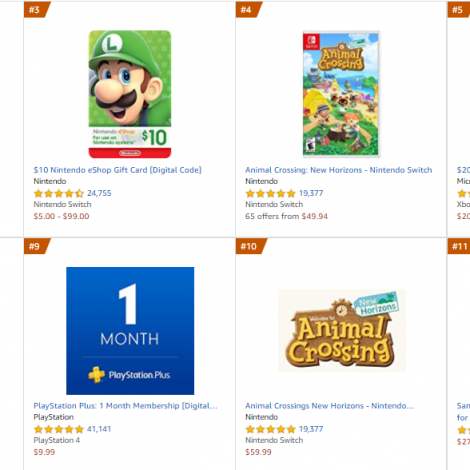View star rating for #10 Animal Crossing
The width and height of the screenshot is (470, 470).
coord(270,429)
